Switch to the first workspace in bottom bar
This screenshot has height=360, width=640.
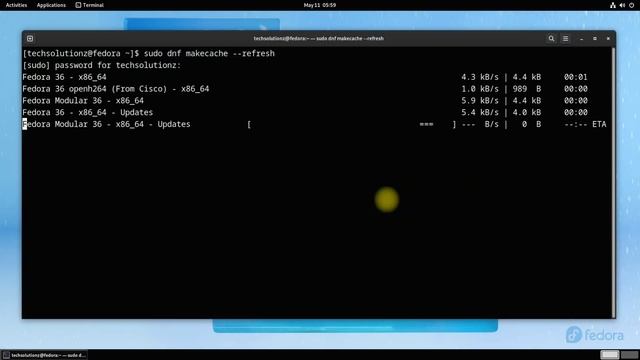(x=610, y=355)
